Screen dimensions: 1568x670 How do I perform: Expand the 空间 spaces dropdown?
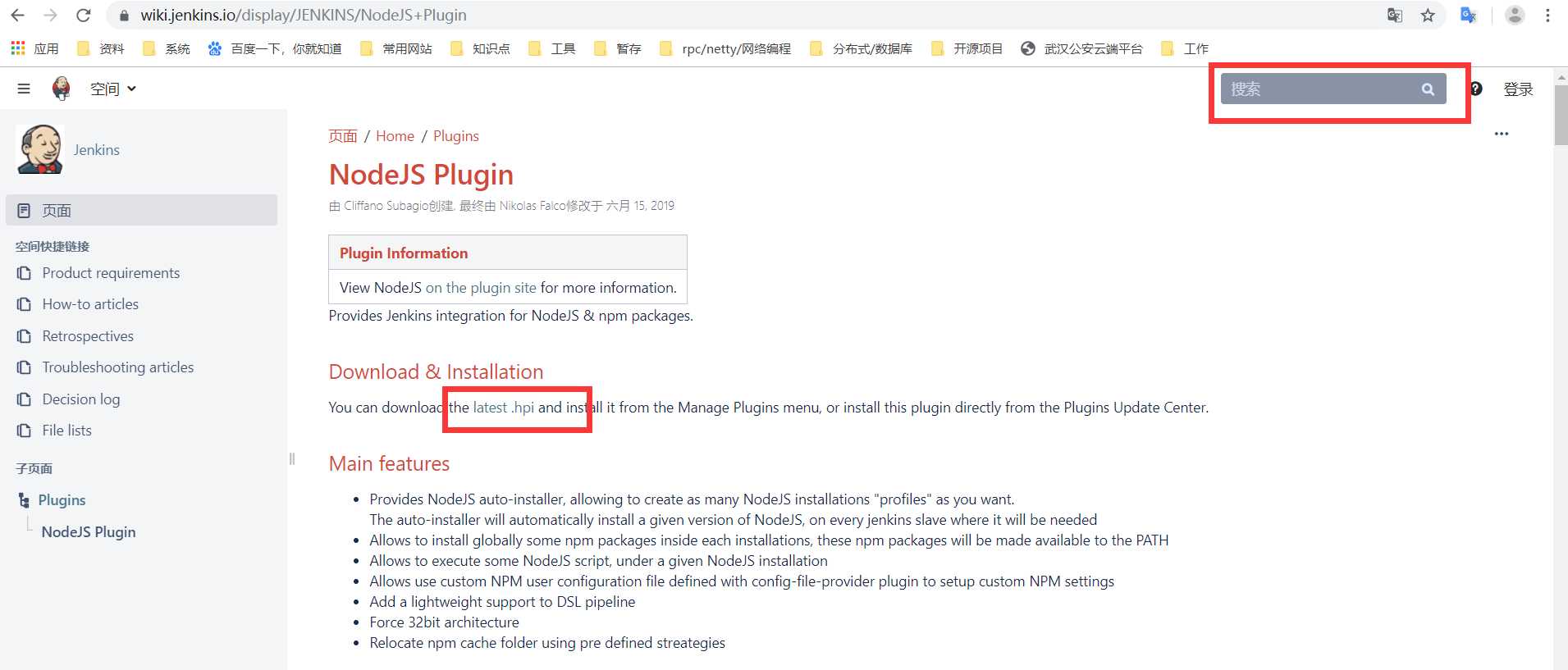tap(113, 89)
